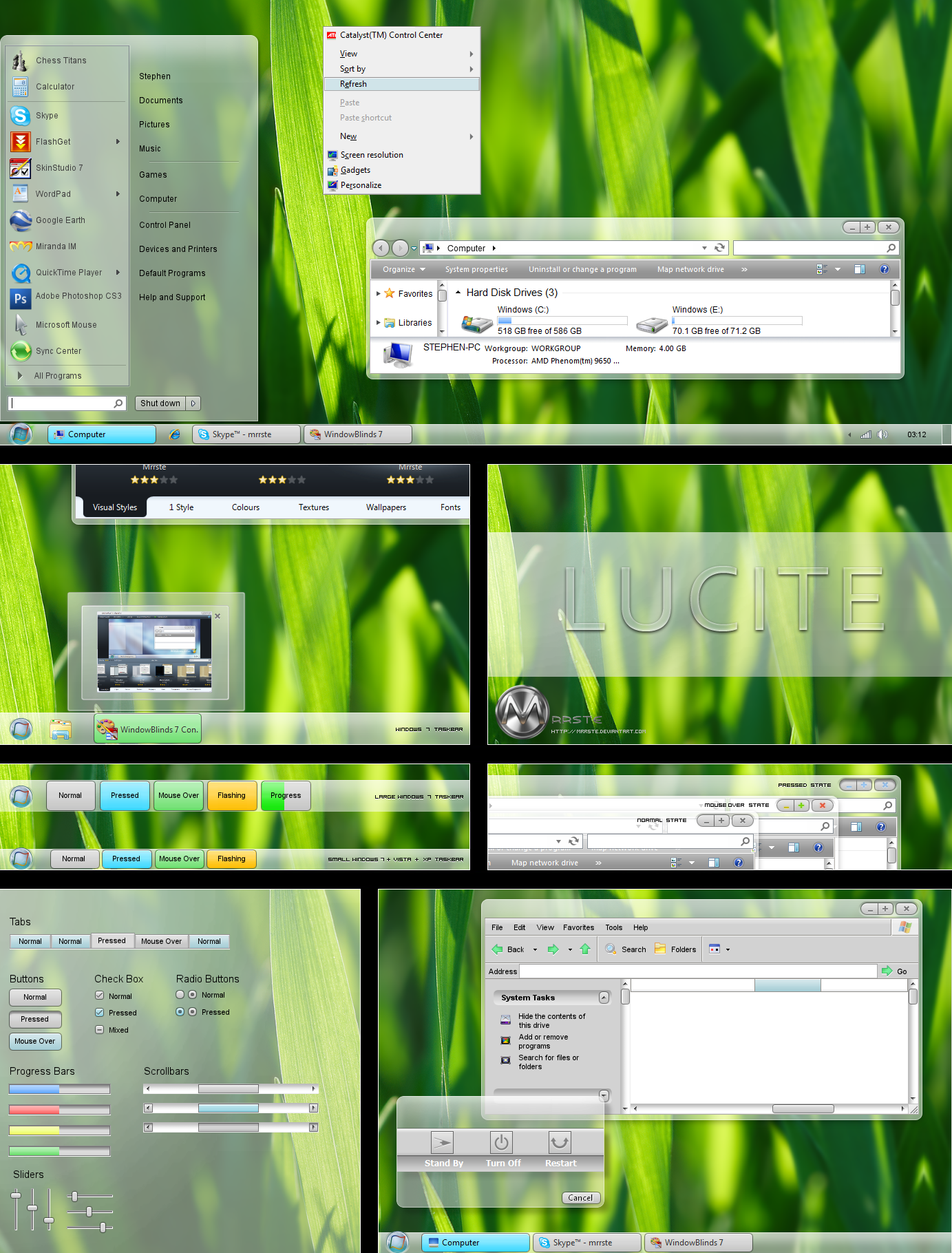Select unchecked Normal radio button
Viewport: 952px width, 1253px height.
pyautogui.click(x=180, y=995)
